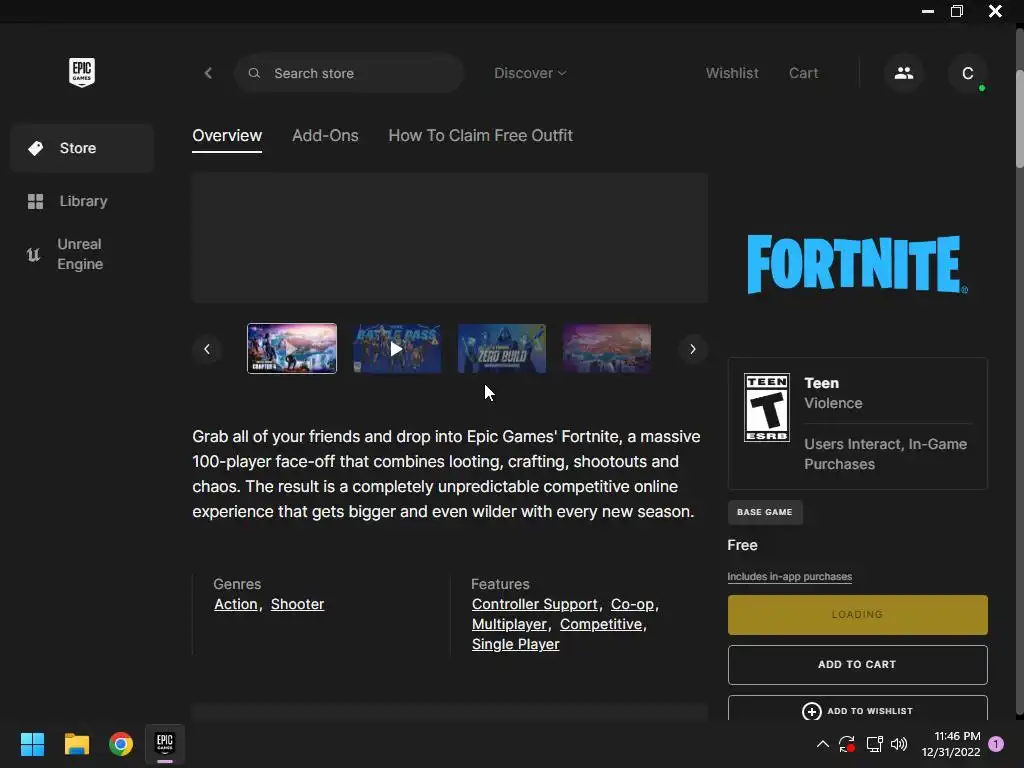The height and width of the screenshot is (768, 1024).
Task: Open network status tray icon
Action: pos(874,744)
